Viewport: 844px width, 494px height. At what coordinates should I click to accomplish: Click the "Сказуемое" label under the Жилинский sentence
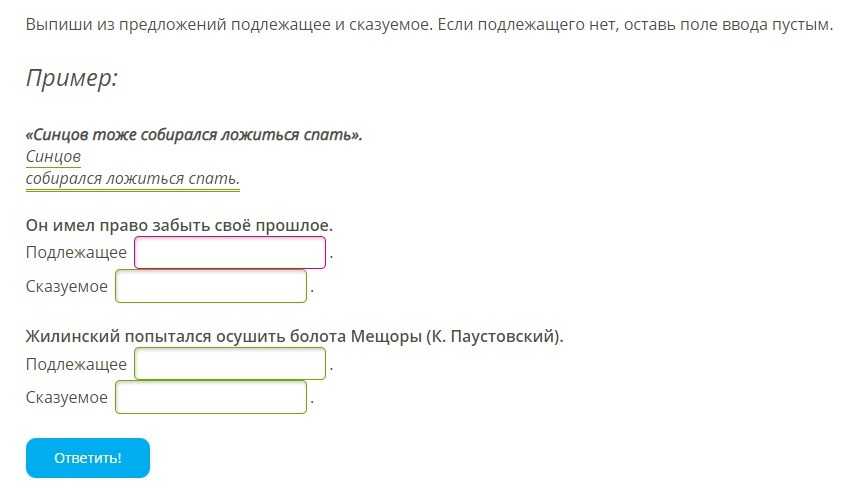tap(66, 398)
